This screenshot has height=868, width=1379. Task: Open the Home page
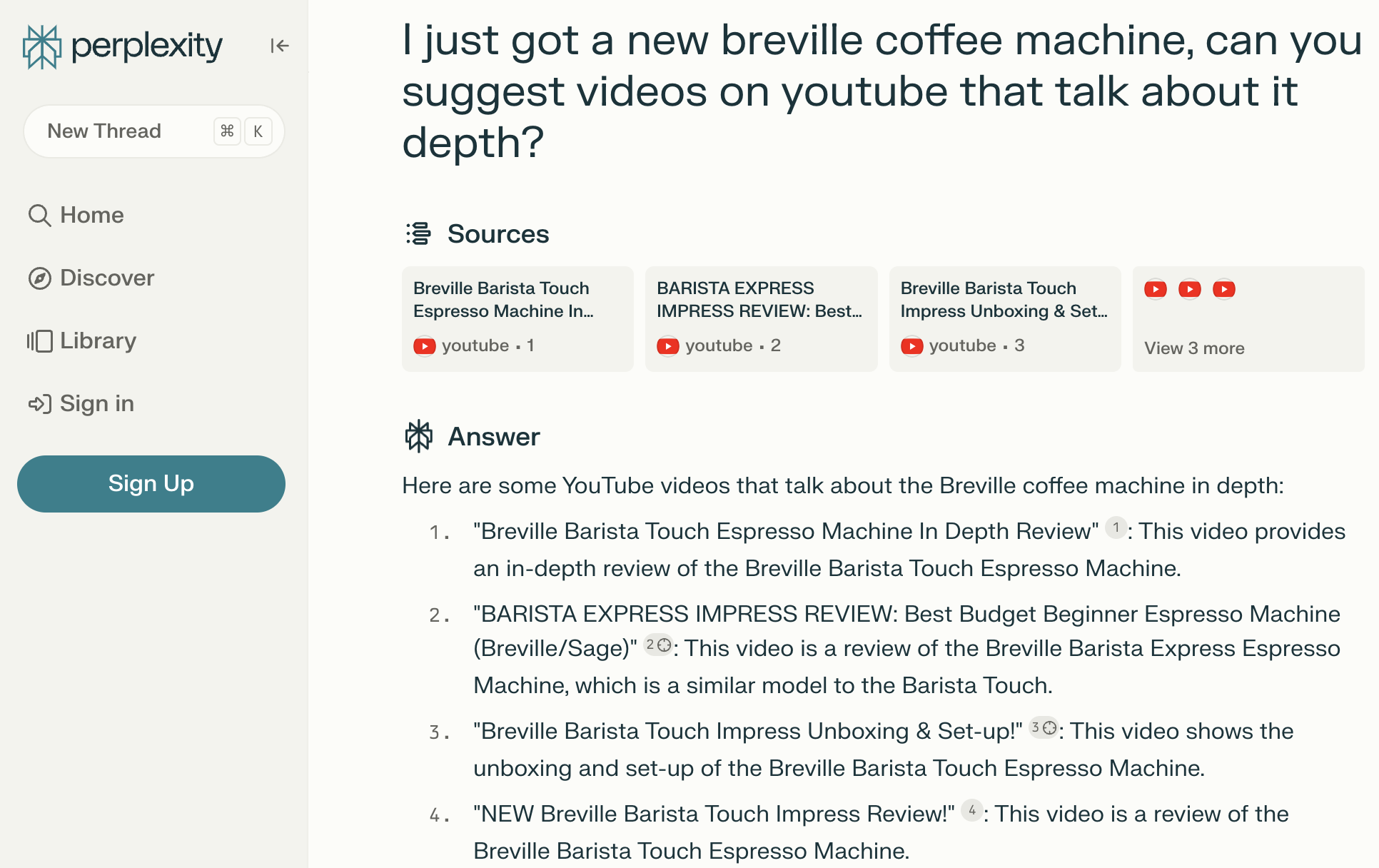[76, 215]
